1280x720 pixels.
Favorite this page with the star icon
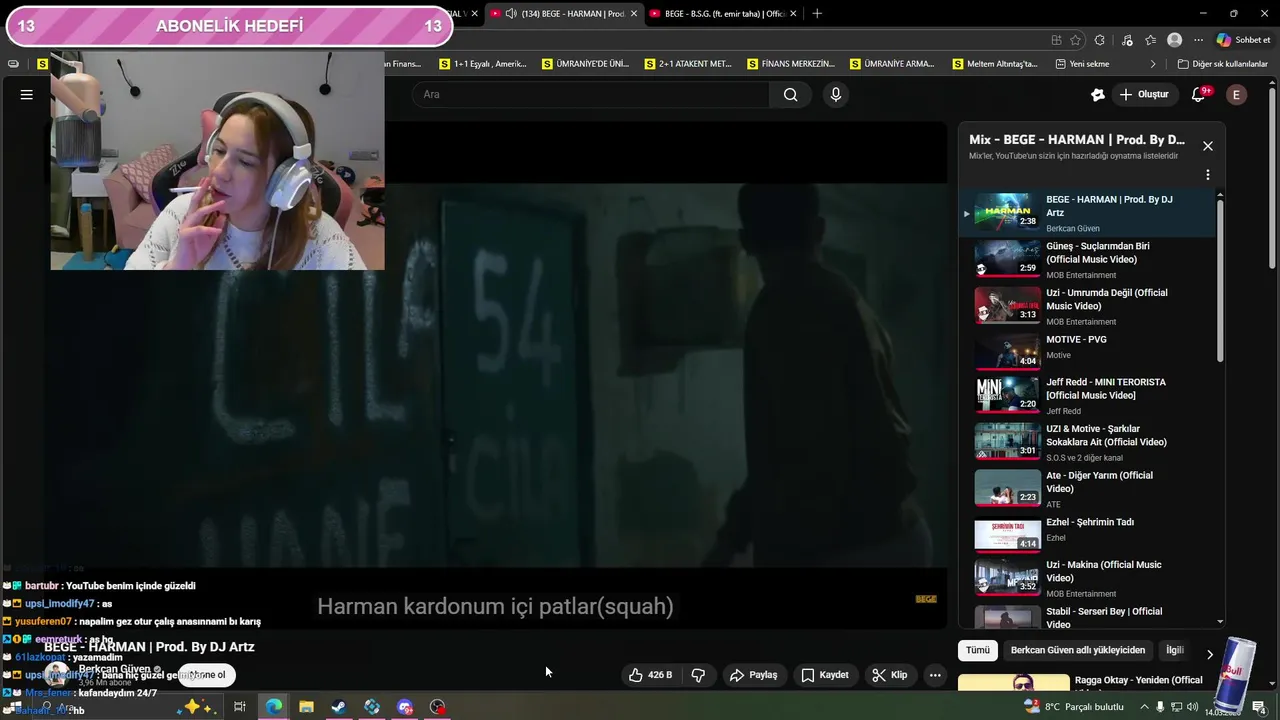tap(1076, 40)
